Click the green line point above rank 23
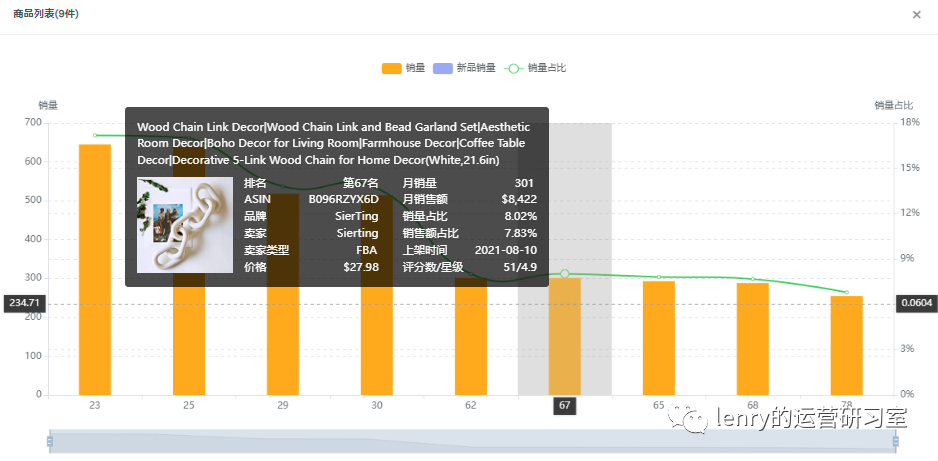This screenshot has width=938, height=461. (95, 135)
